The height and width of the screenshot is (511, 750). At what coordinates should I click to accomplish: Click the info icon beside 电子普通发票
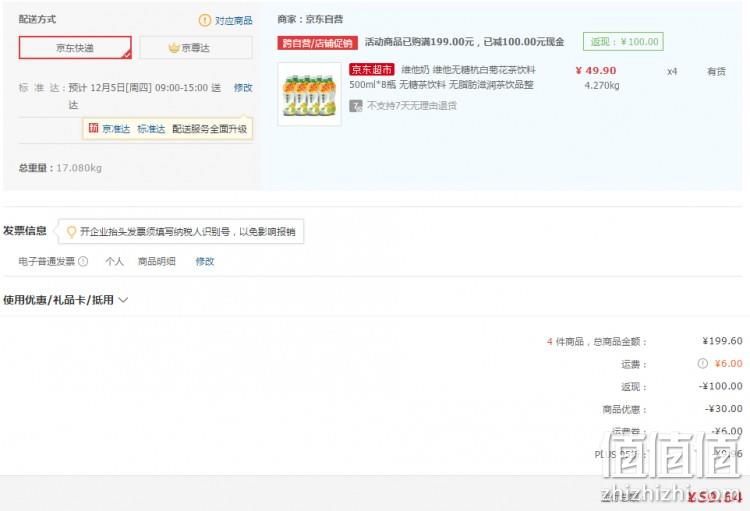(x=83, y=261)
